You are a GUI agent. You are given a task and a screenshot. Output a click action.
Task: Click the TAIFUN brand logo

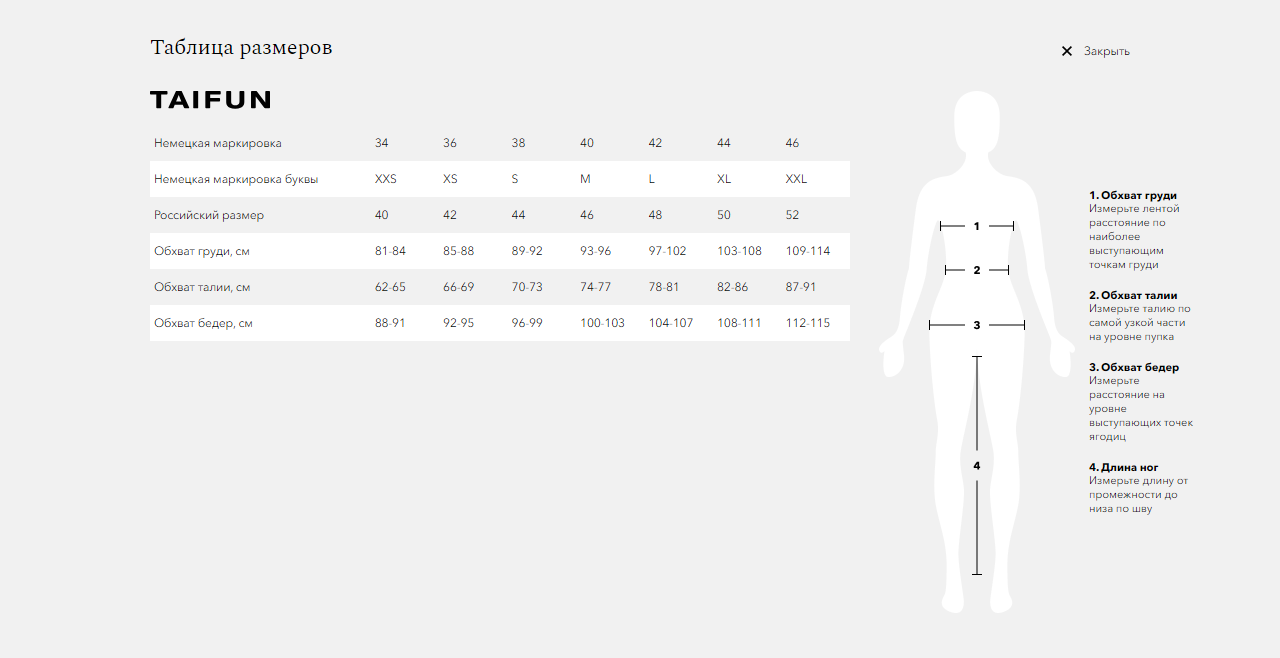[210, 99]
